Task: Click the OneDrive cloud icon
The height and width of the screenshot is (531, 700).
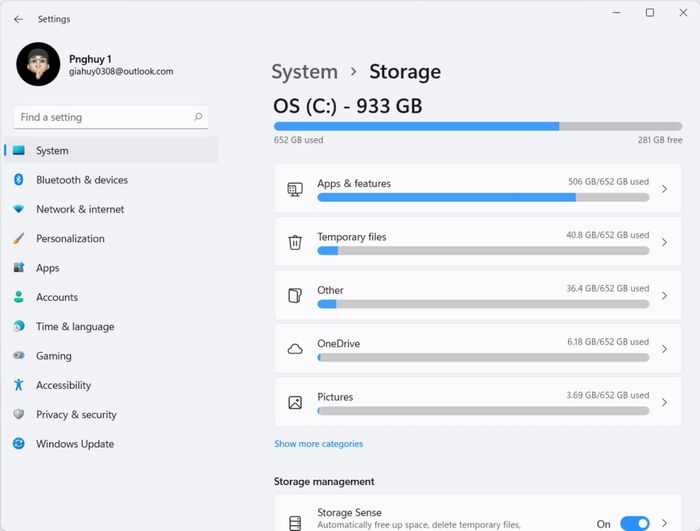Action: coord(295,349)
